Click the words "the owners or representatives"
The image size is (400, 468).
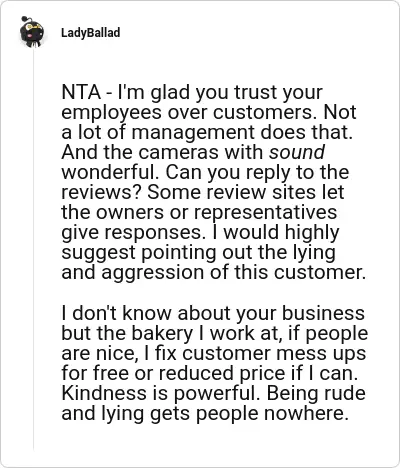coord(199,212)
